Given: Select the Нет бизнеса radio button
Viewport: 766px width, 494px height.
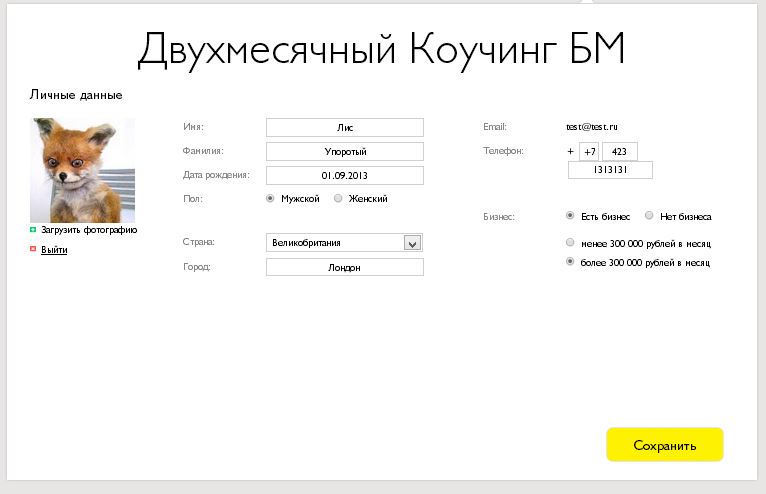Looking at the screenshot, I should point(649,215).
